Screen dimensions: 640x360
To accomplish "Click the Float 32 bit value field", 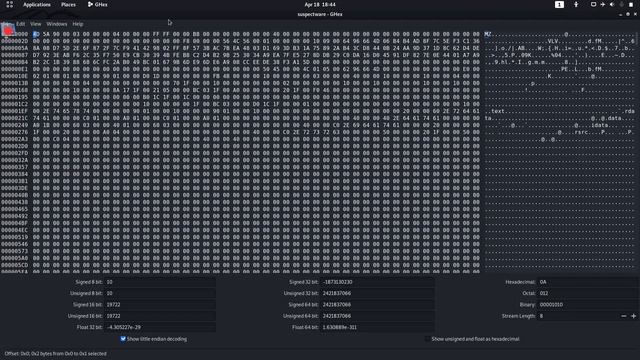I will [x=160, y=327].
